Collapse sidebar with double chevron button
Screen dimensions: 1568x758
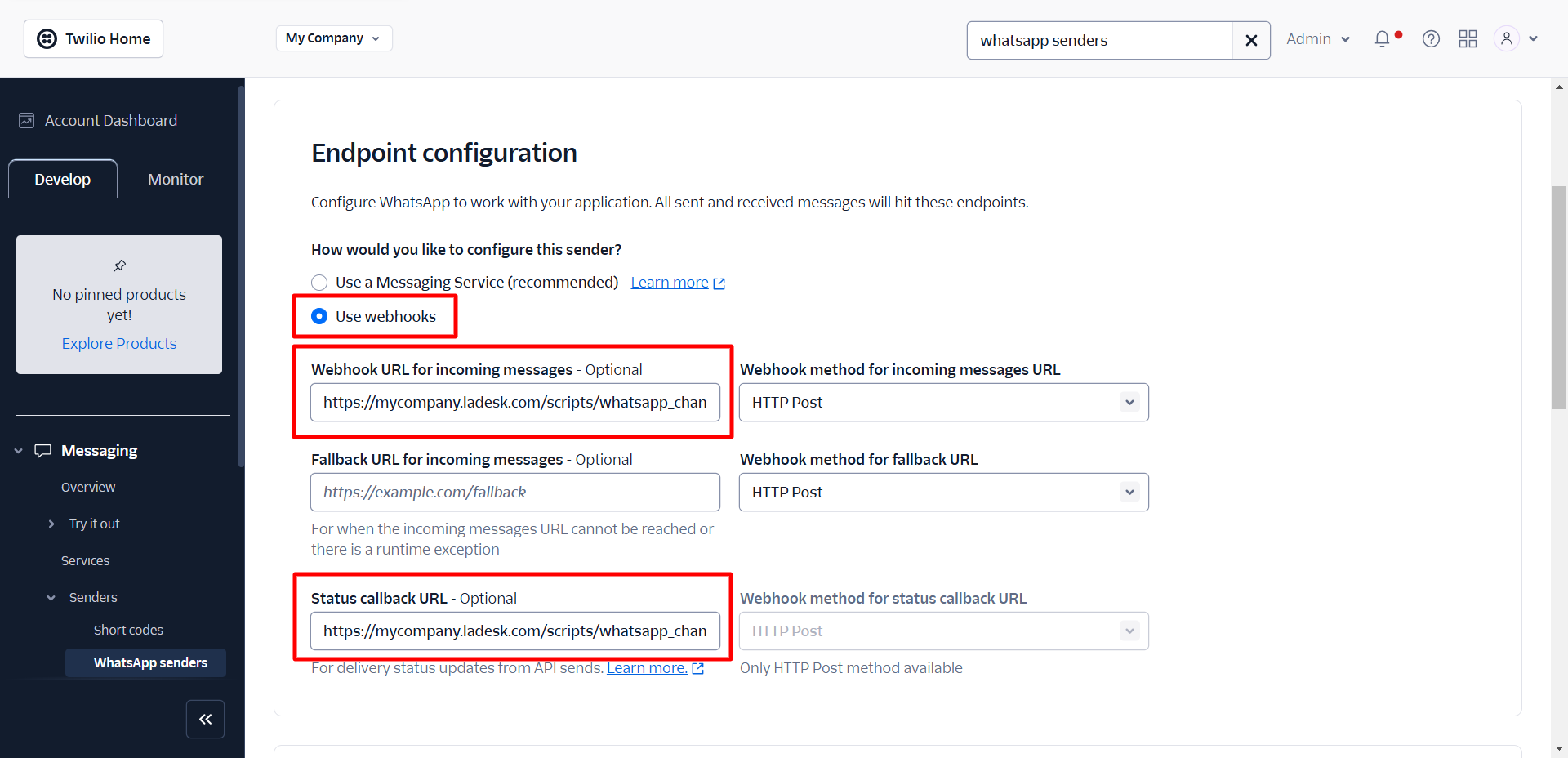point(205,719)
